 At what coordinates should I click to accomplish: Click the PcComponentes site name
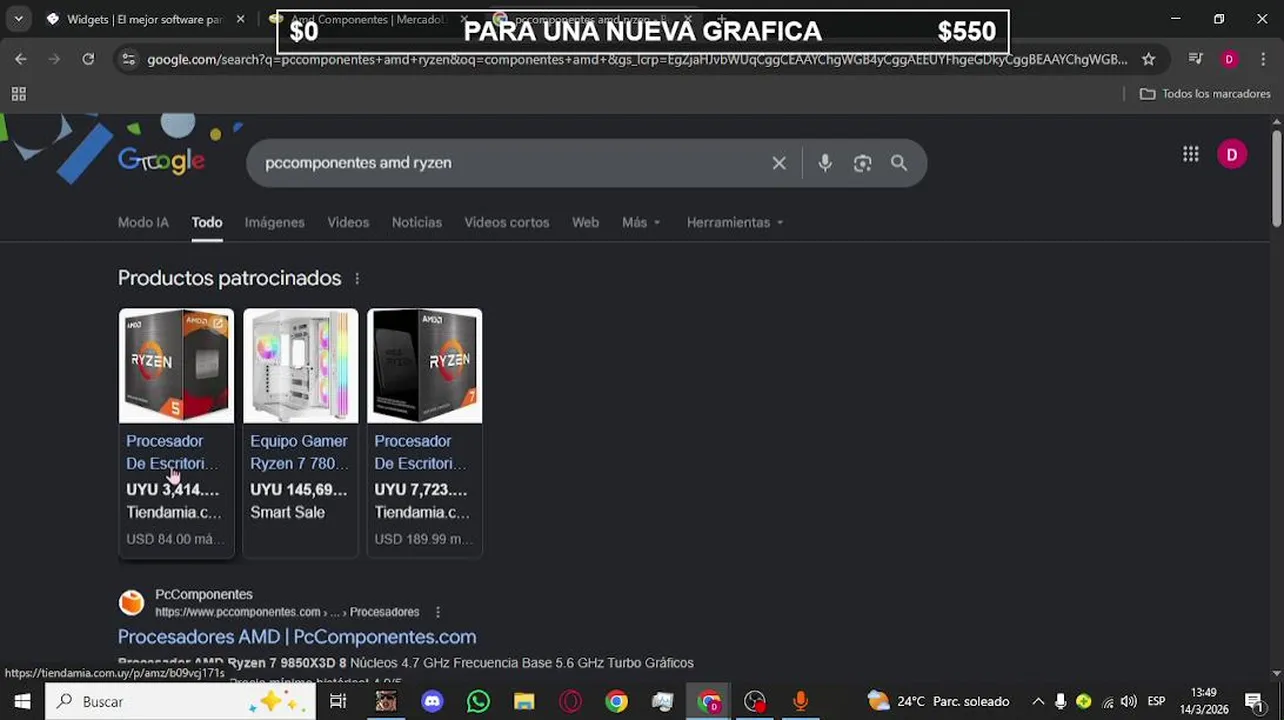click(204, 594)
